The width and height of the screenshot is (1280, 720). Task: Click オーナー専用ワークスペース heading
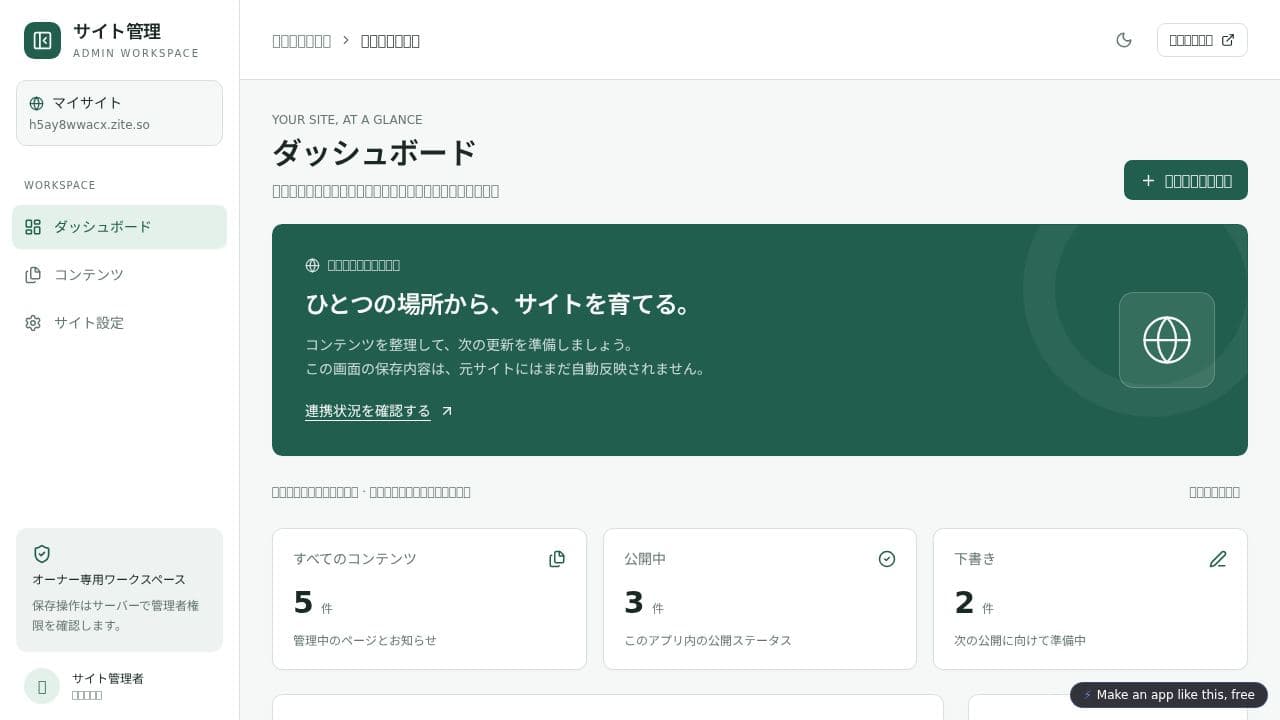[109, 580]
